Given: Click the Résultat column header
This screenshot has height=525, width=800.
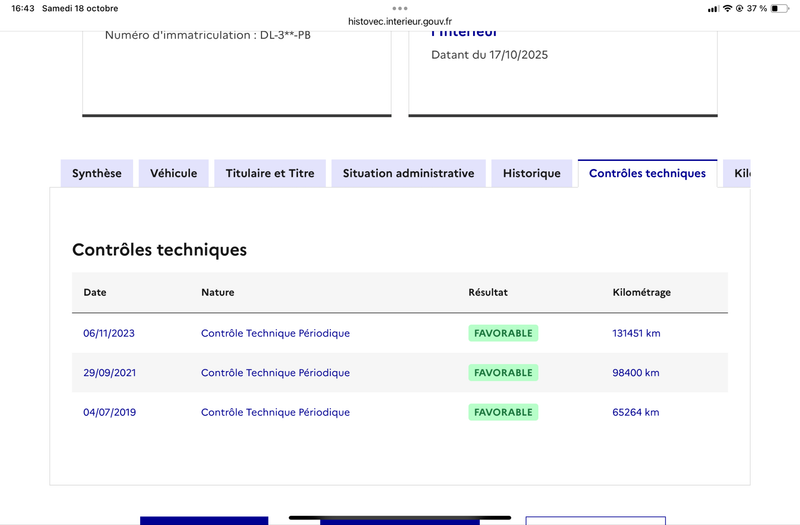Looking at the screenshot, I should (488, 292).
